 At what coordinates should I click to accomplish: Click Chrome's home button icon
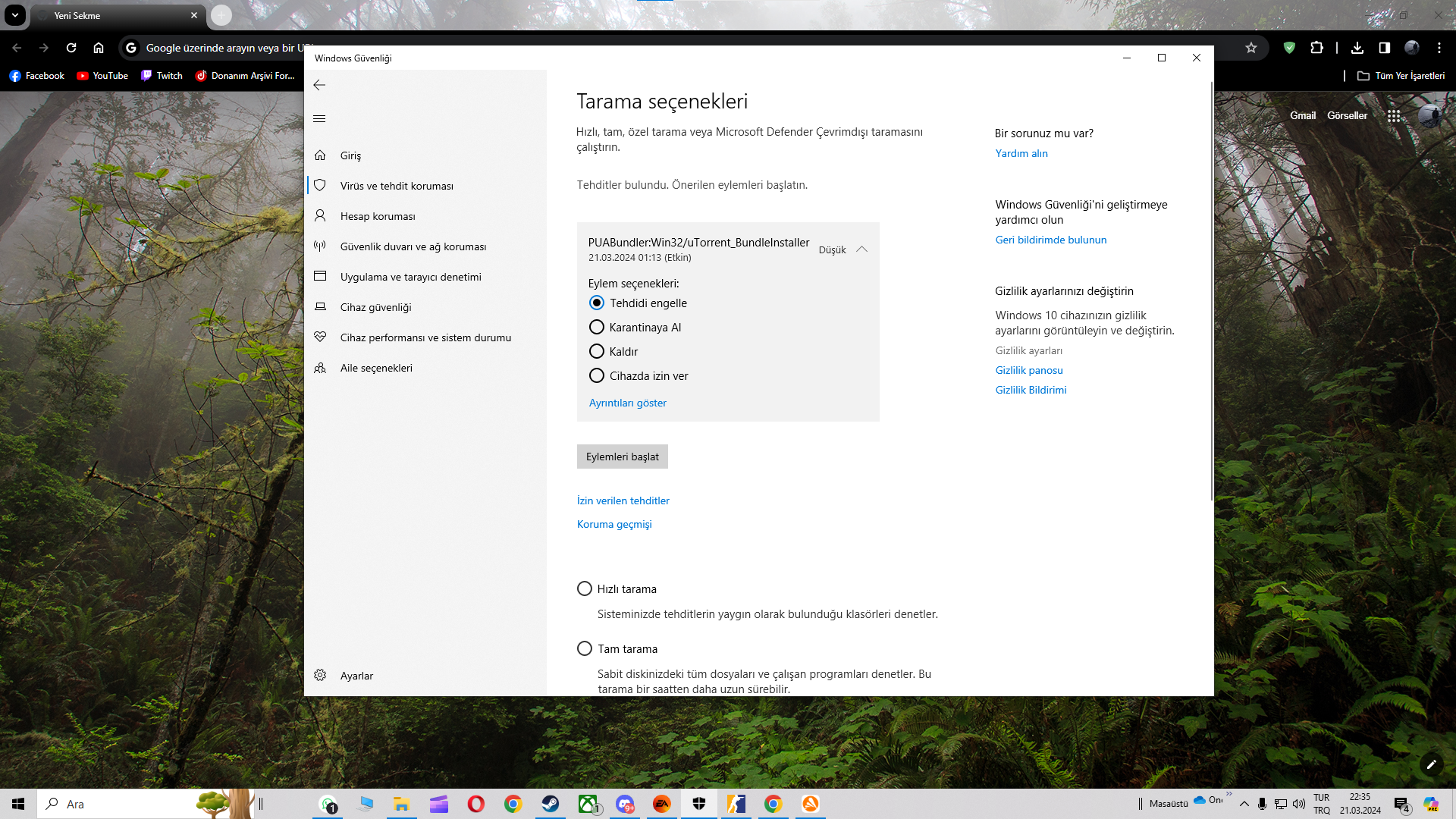99,48
